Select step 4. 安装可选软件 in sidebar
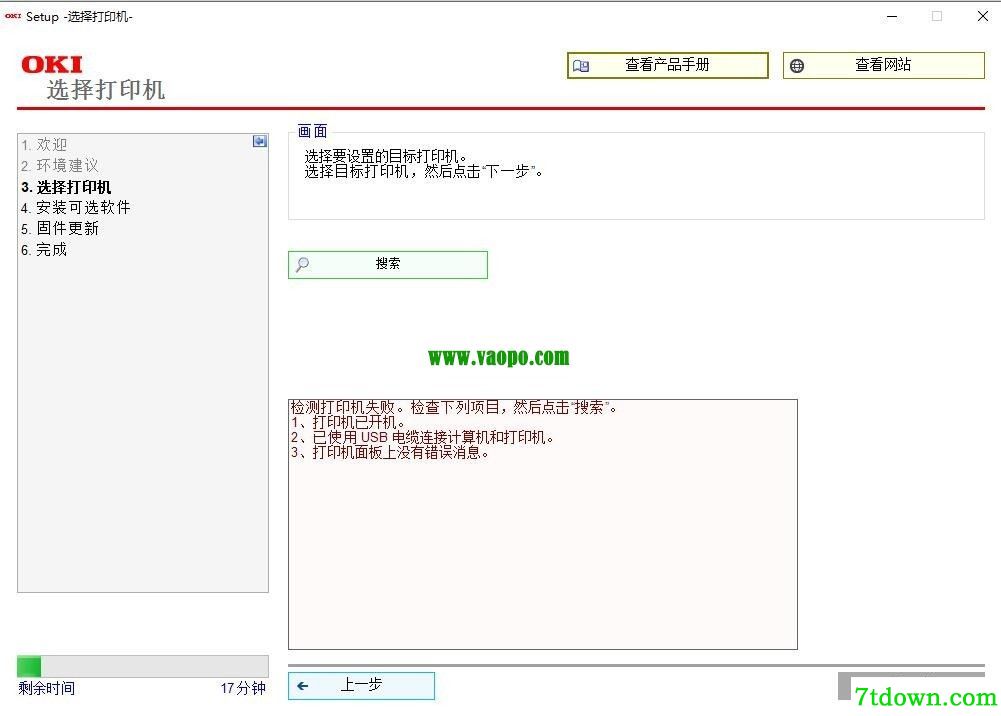Image resolution: width=1001 pixels, height=716 pixels. [75, 207]
